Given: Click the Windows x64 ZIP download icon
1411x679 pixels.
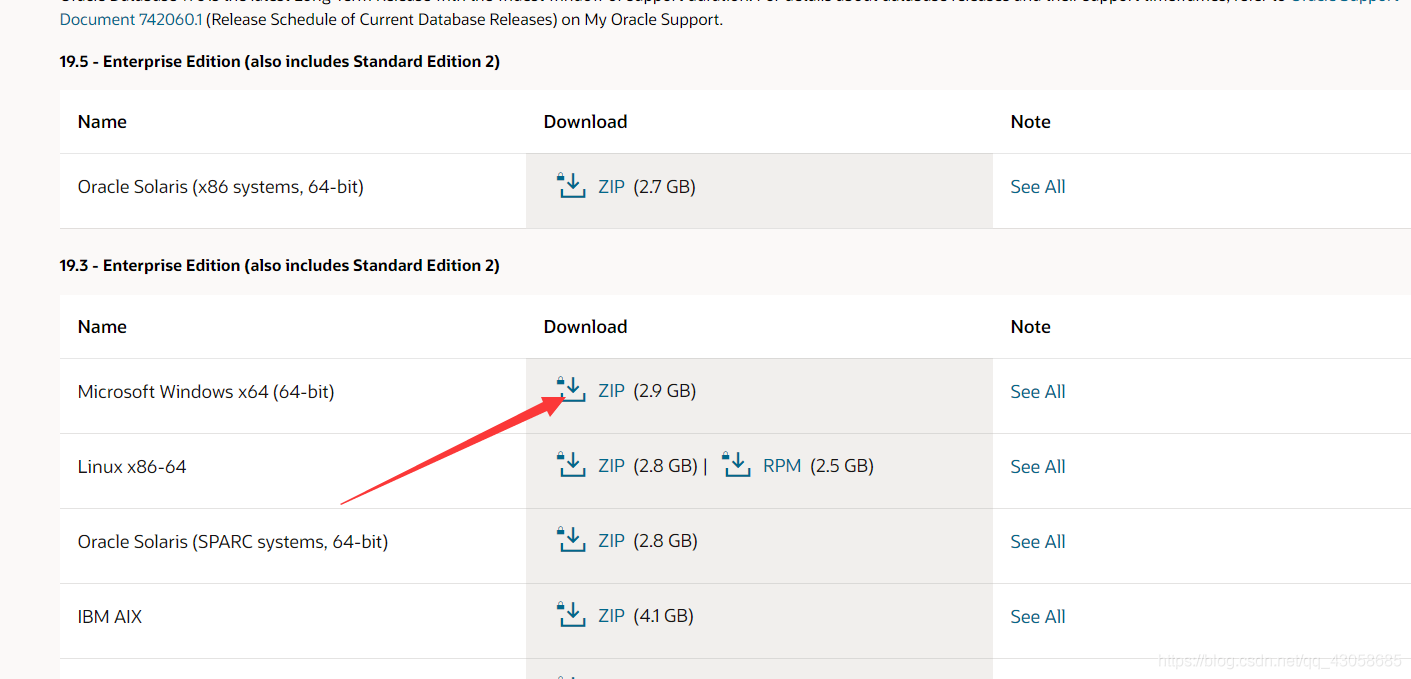Looking at the screenshot, I should 571,390.
